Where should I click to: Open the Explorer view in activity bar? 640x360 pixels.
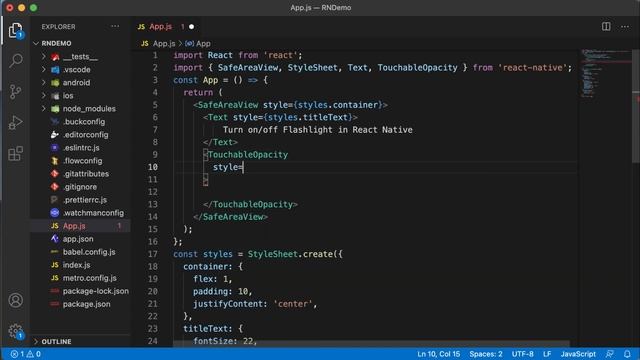16,30
